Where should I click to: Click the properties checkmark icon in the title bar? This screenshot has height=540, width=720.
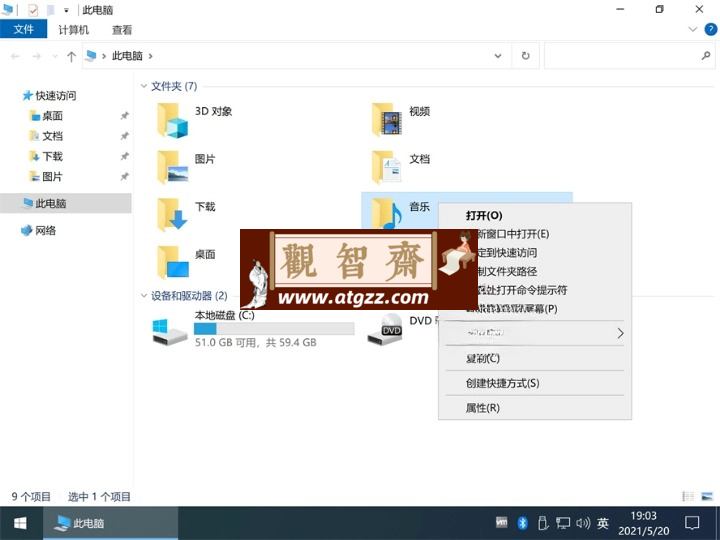(33, 10)
